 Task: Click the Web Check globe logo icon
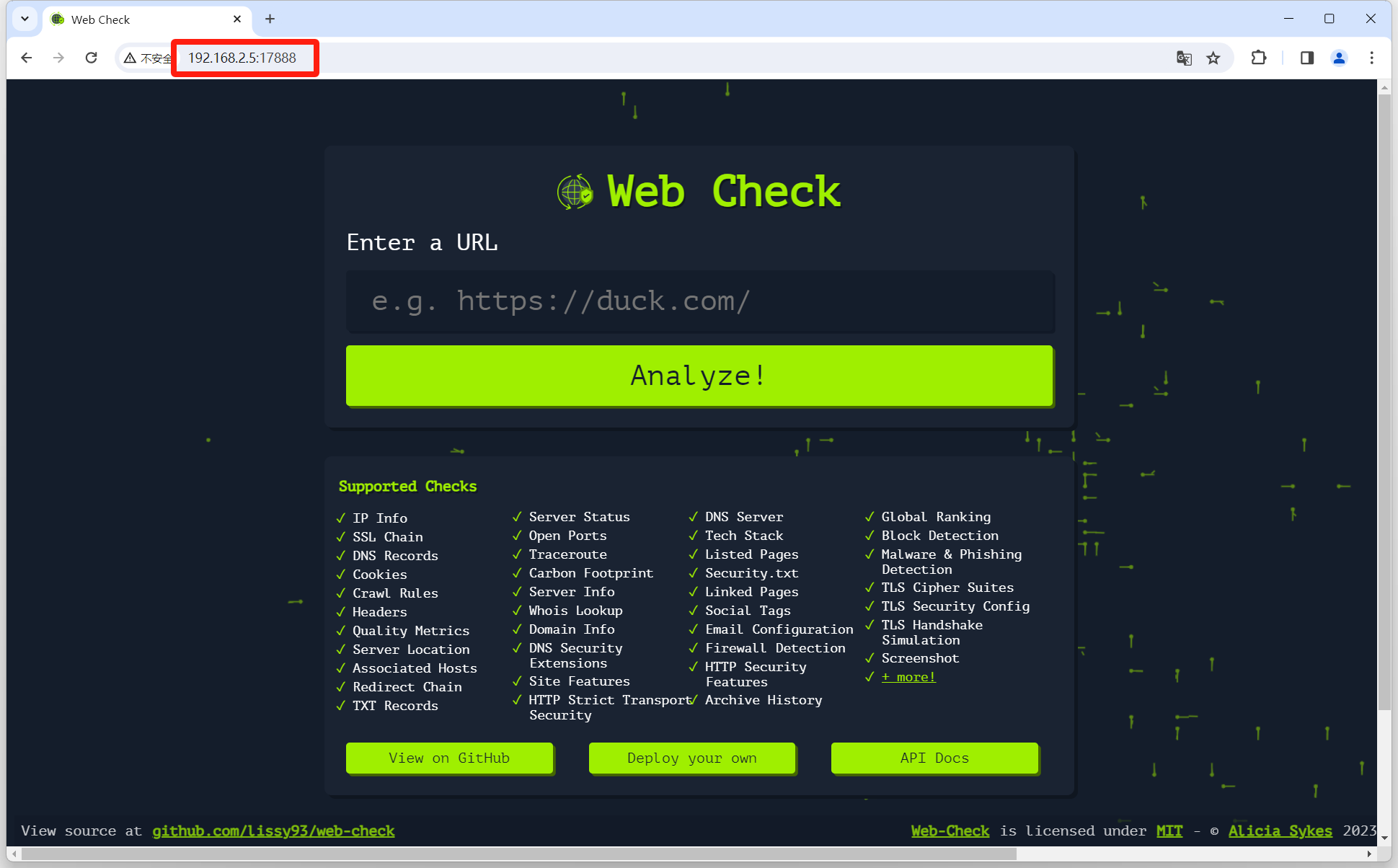(x=575, y=192)
